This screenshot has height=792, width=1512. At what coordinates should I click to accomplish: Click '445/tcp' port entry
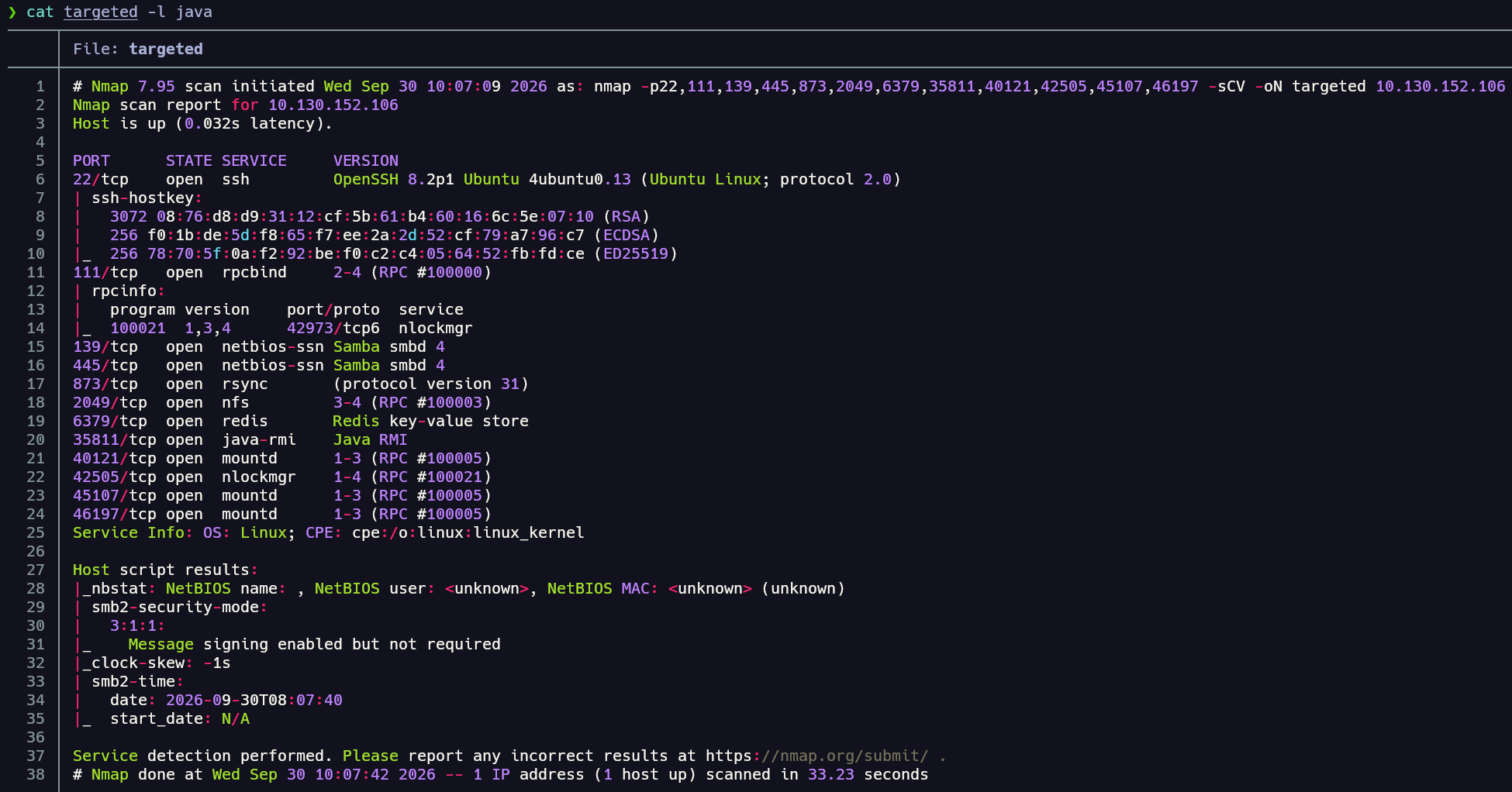pos(105,365)
